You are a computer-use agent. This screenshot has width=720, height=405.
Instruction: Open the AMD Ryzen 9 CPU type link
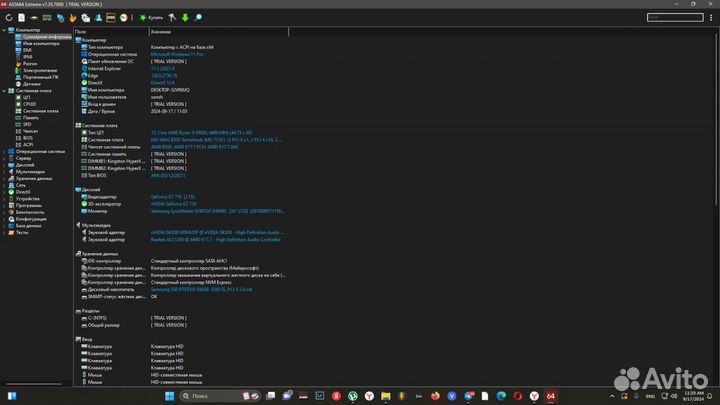click(201, 132)
